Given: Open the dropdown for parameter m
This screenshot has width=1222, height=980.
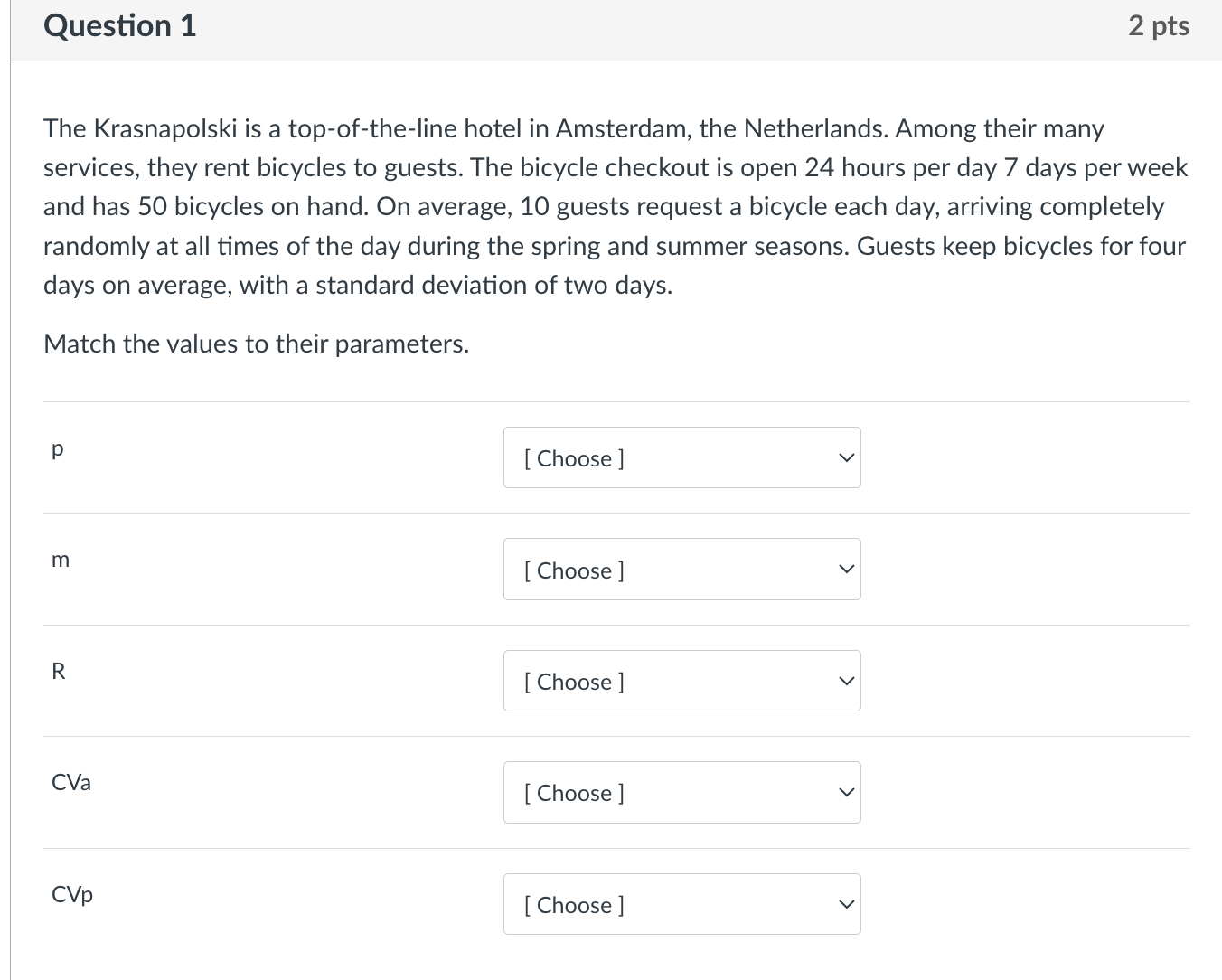Looking at the screenshot, I should click(x=681, y=570).
